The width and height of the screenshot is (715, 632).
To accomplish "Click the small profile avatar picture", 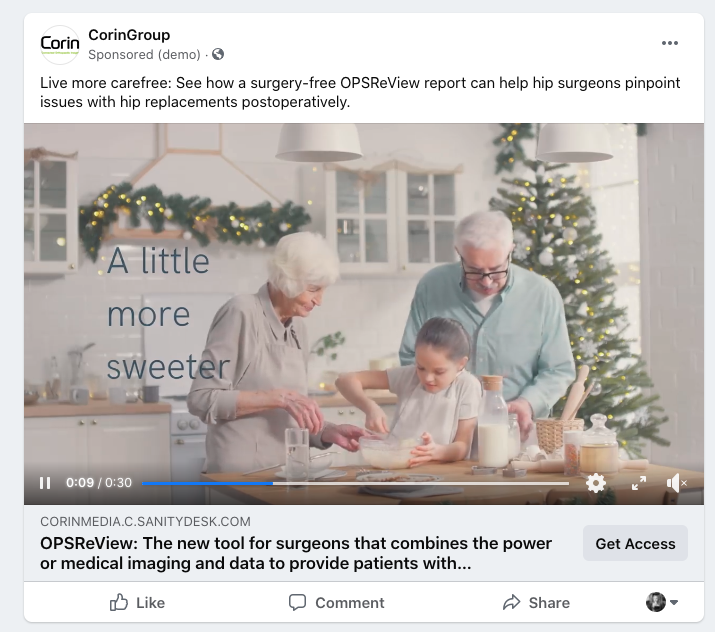I will pyautogui.click(x=656, y=602).
